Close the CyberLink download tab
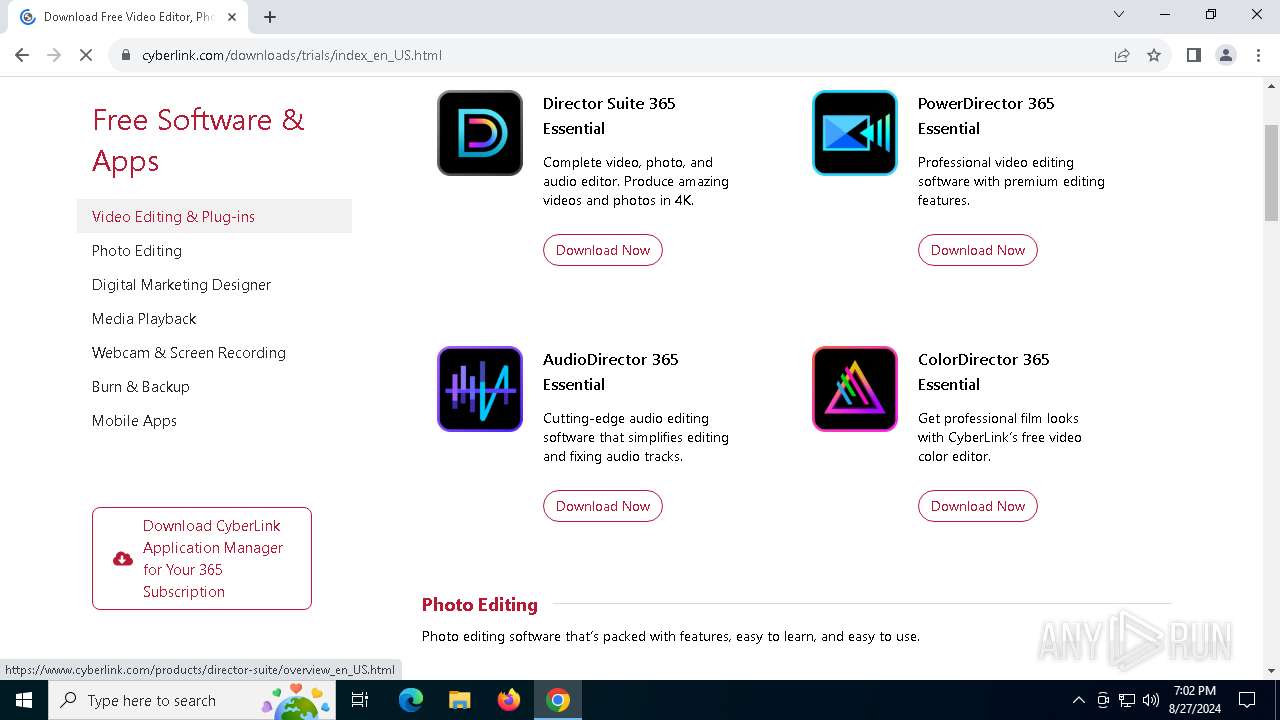The image size is (1280, 720). click(x=232, y=16)
